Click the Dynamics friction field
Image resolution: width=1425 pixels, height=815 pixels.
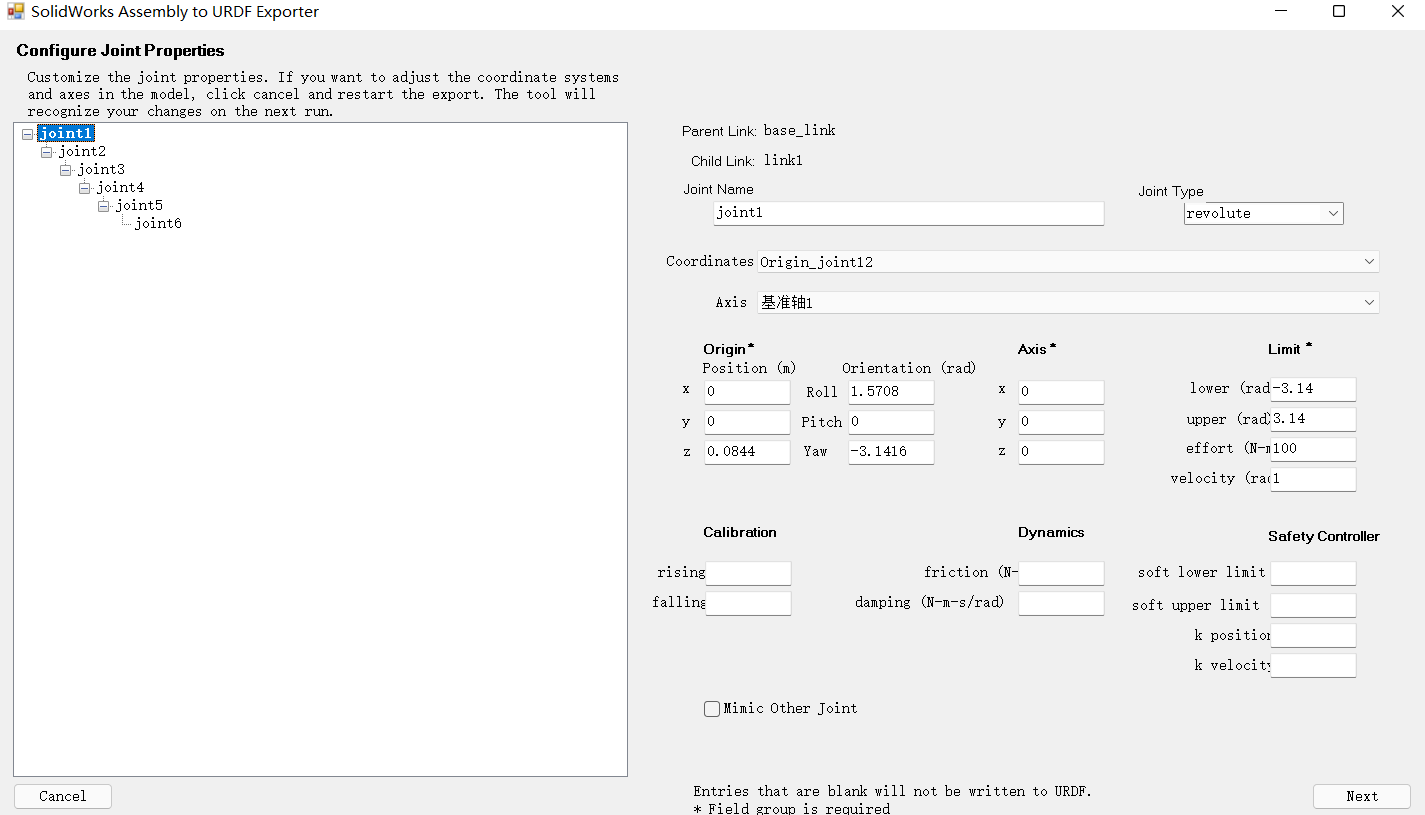click(1061, 573)
